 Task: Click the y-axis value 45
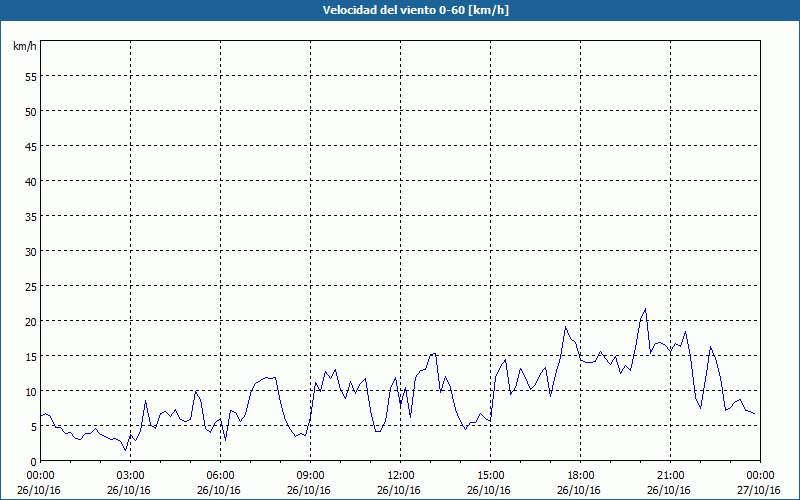(31, 146)
